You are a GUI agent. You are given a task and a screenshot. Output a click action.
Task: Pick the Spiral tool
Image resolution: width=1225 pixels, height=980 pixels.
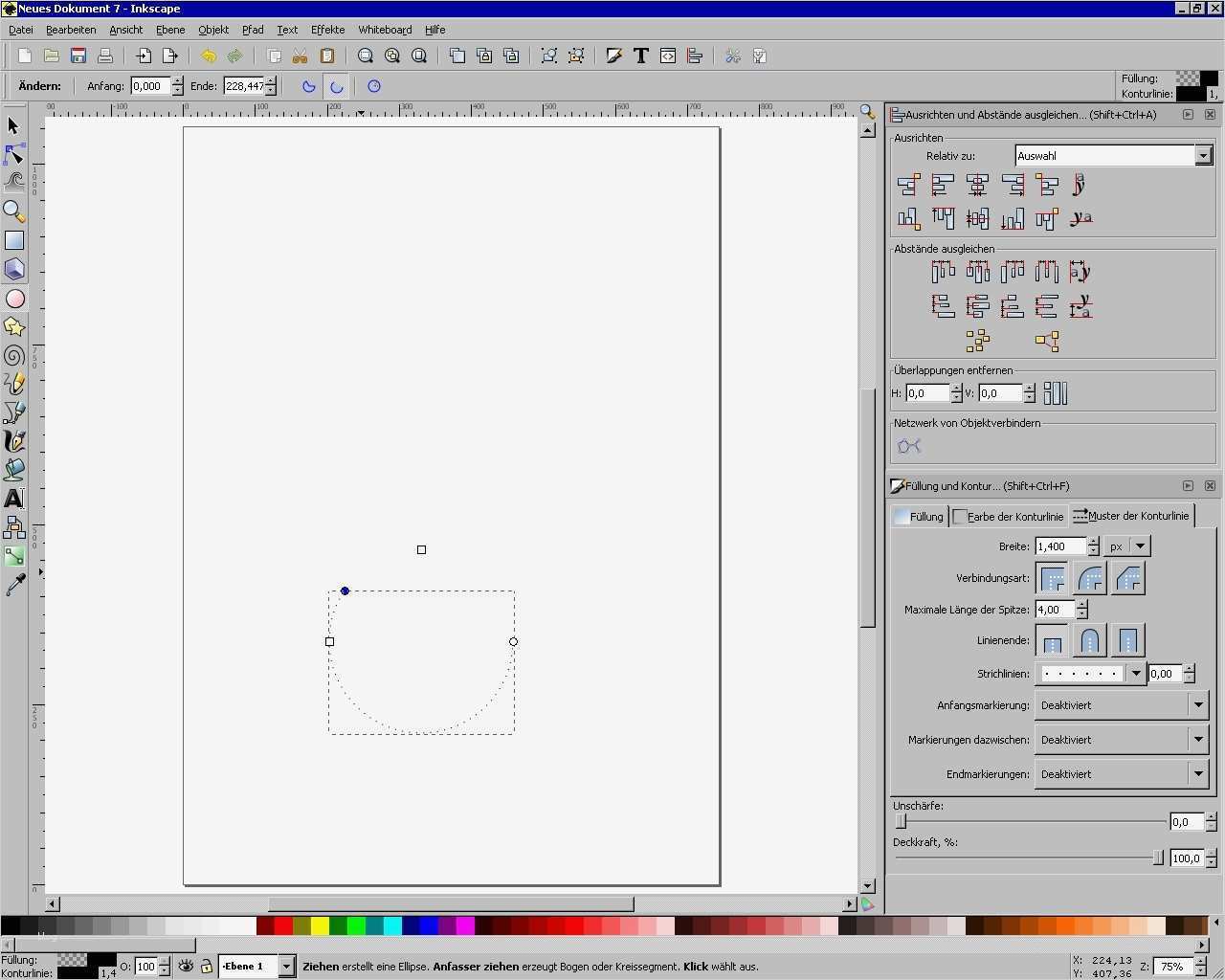[x=14, y=355]
